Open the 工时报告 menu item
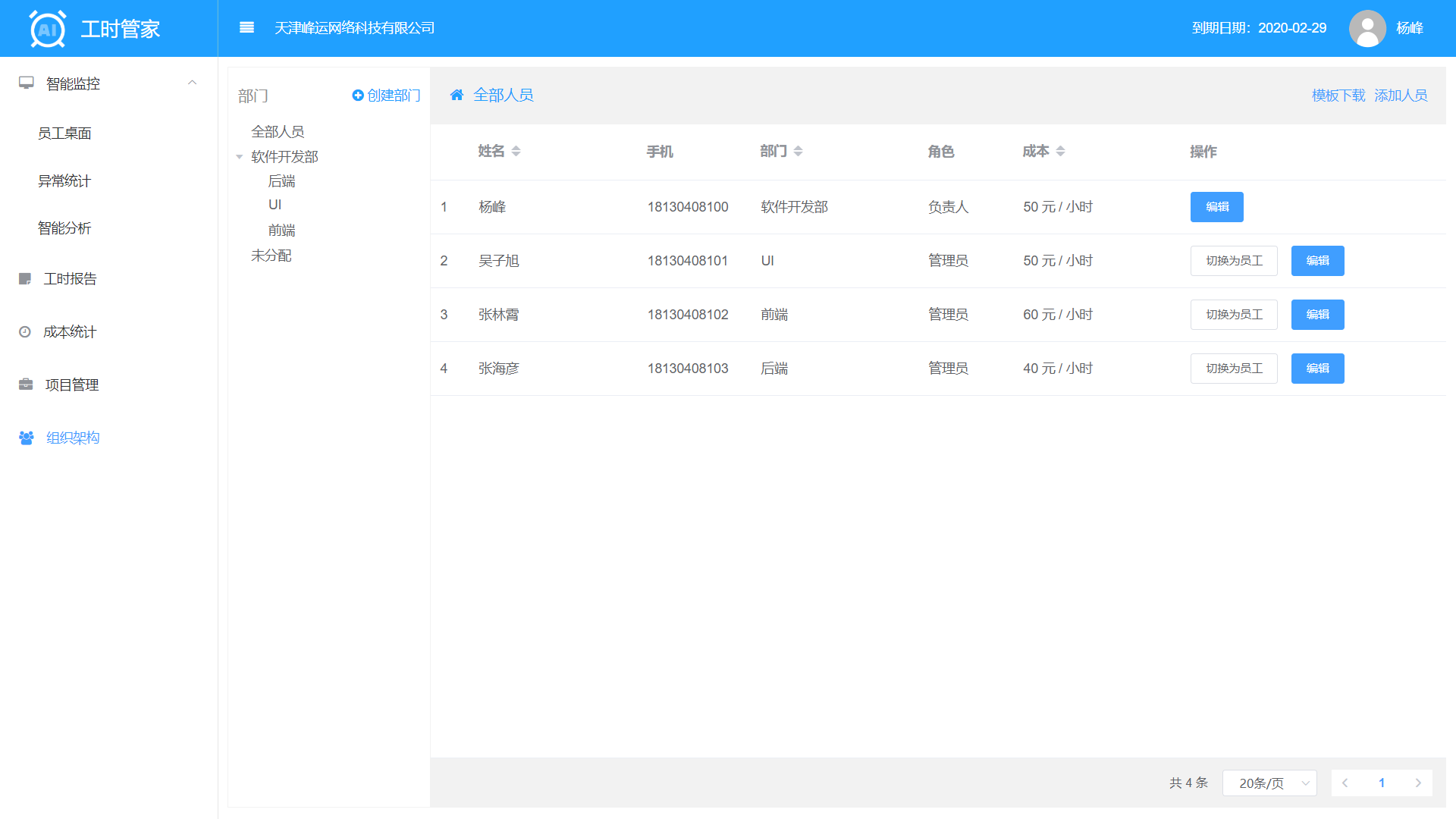The image size is (1456, 819). click(x=70, y=279)
